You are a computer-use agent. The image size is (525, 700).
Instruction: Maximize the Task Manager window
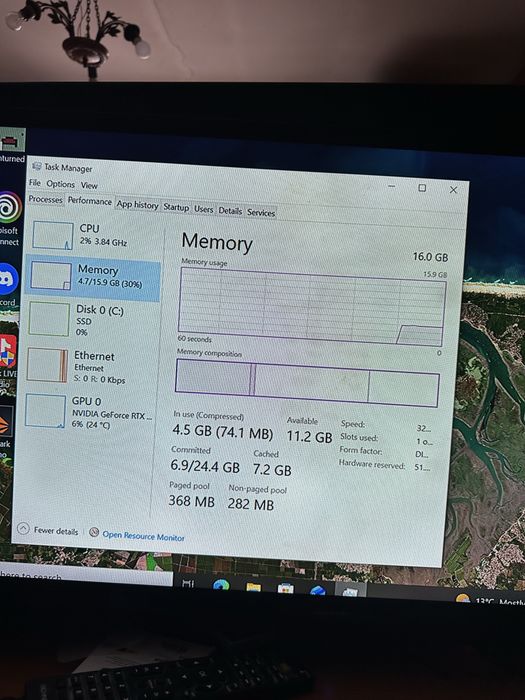[422, 188]
